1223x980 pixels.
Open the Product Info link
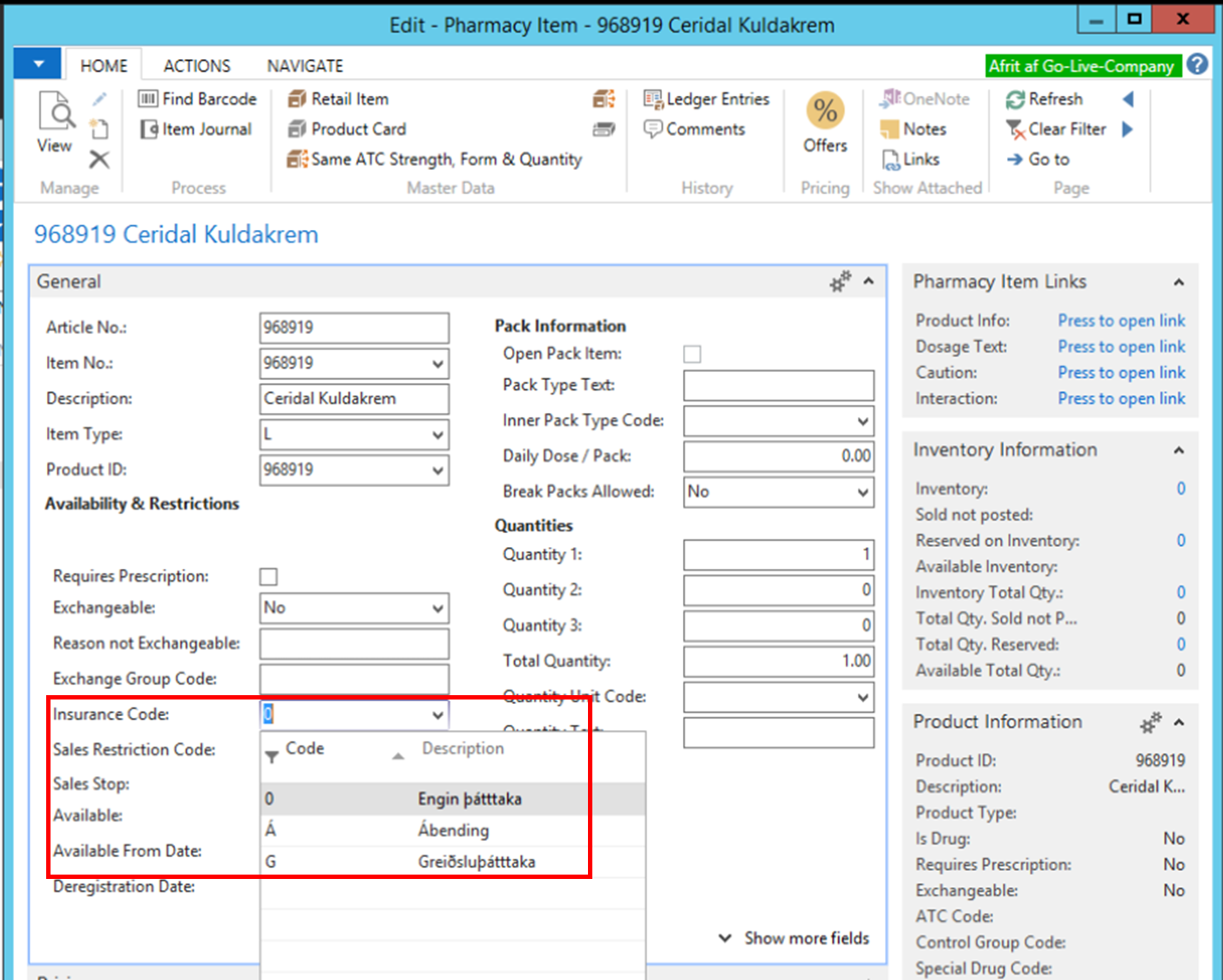[x=1121, y=321]
